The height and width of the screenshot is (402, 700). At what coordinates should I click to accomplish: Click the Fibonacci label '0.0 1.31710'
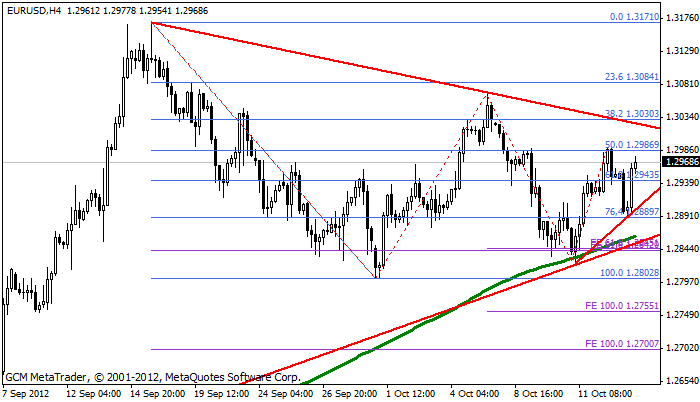point(634,17)
